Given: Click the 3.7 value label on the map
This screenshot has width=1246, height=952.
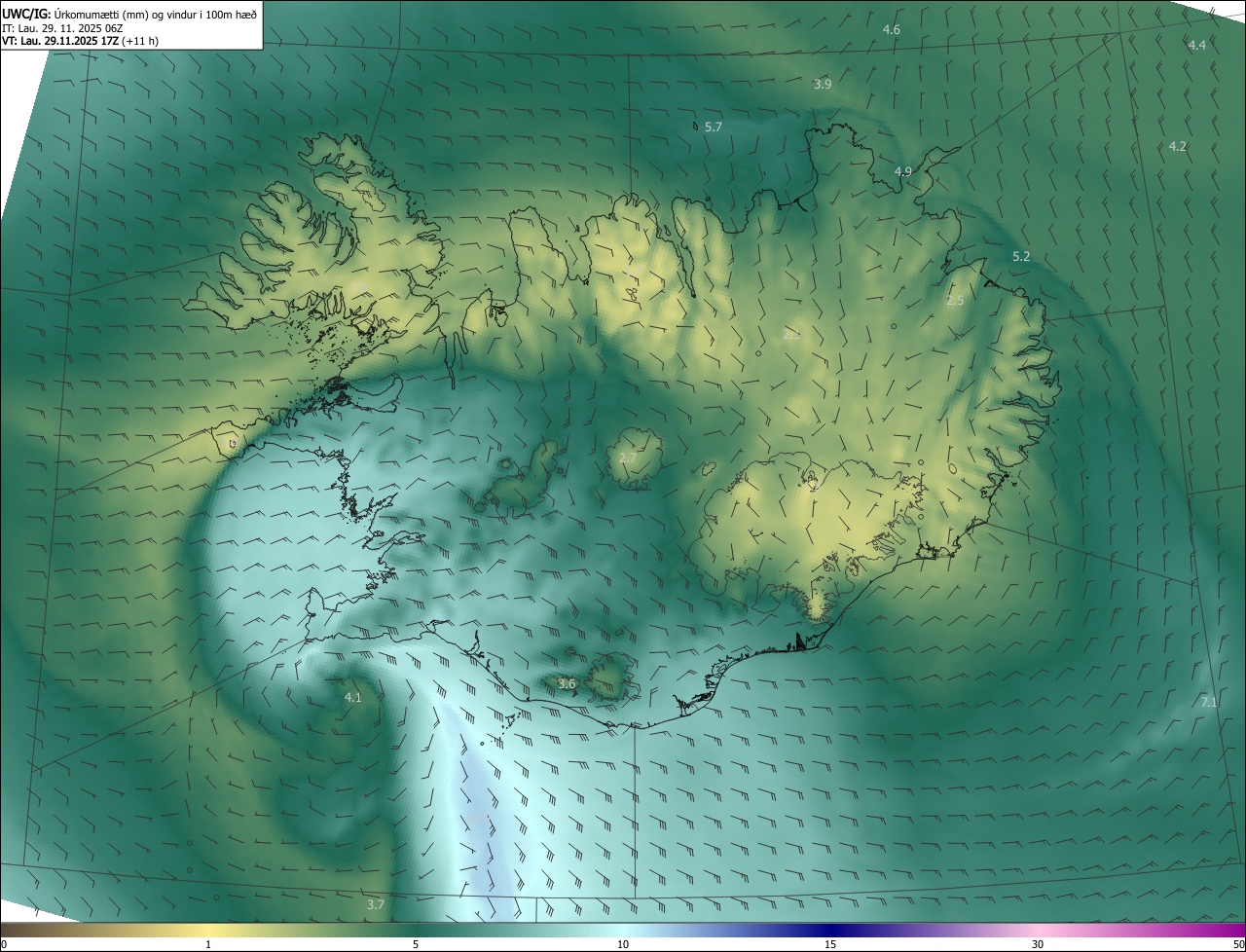Looking at the screenshot, I should coord(375,905).
